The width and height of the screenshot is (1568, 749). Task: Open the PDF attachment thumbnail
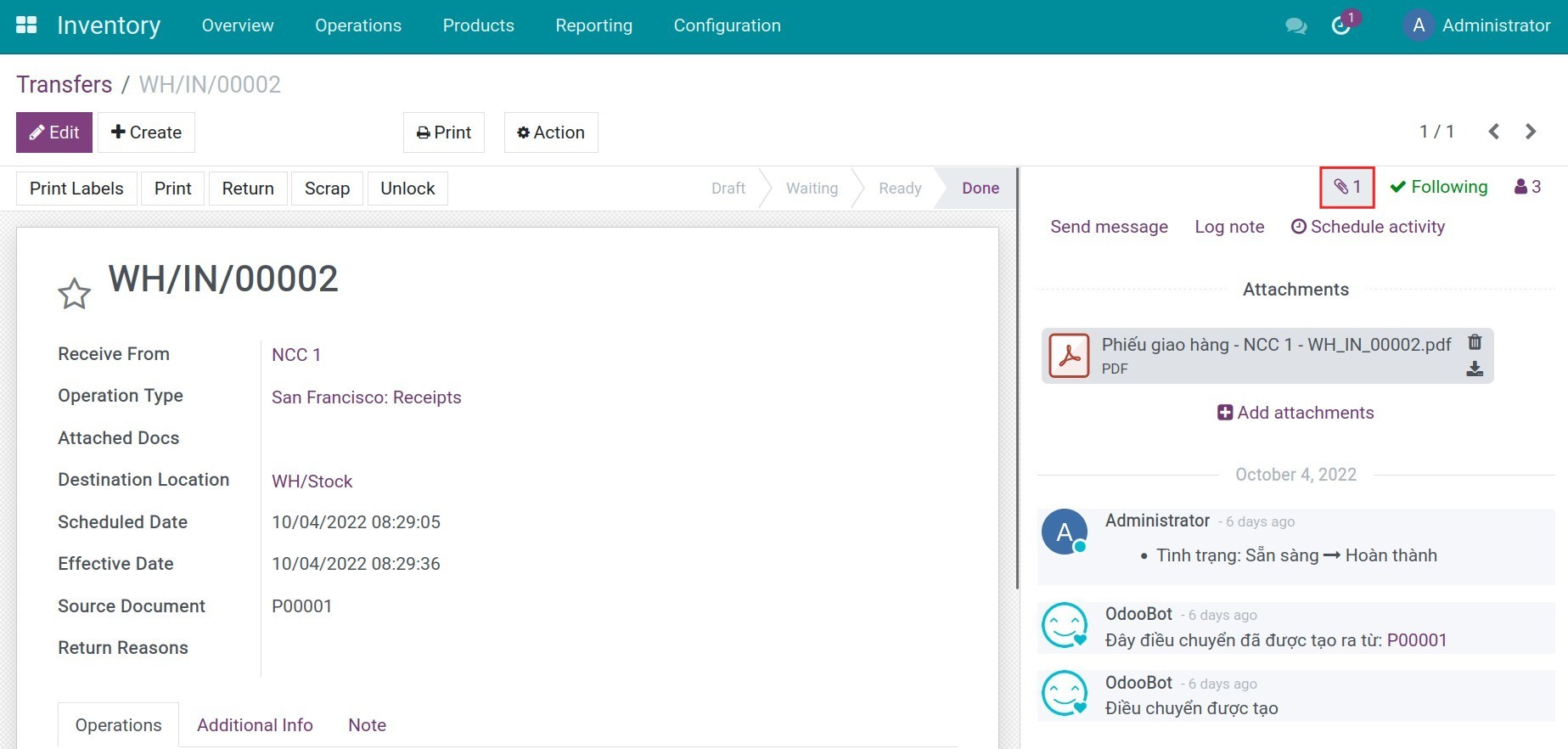pyautogui.click(x=1069, y=356)
